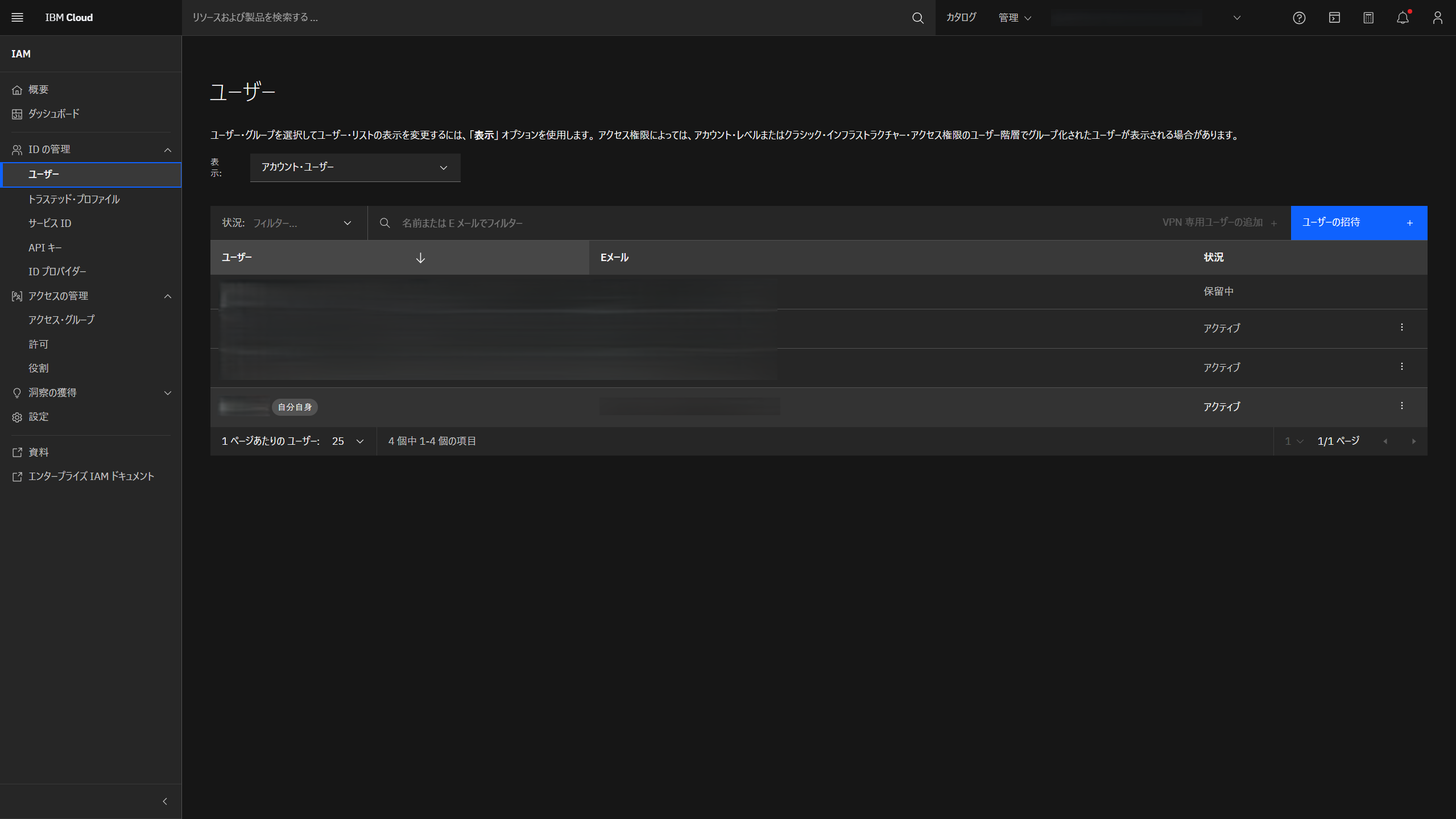Open the overflow menu on the 自分自身 row
This screenshot has width=1456, height=819.
(1402, 406)
